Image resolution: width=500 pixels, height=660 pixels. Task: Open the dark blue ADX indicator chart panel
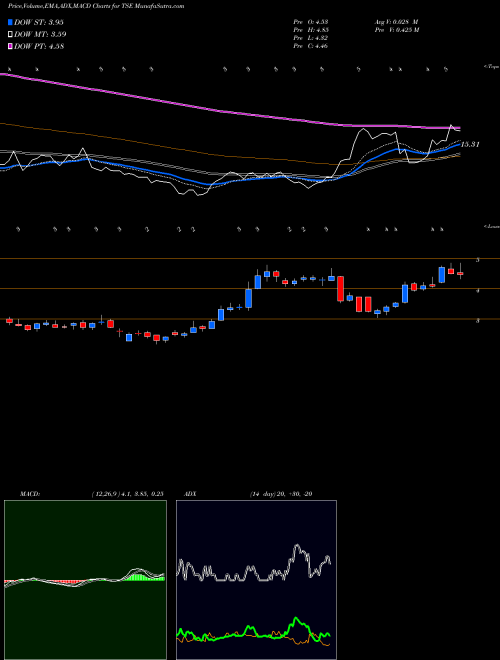[256, 580]
